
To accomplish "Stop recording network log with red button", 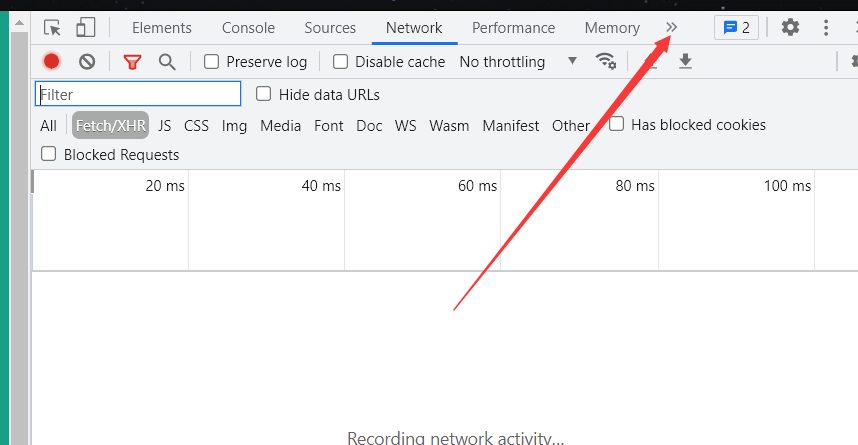I will point(51,61).
